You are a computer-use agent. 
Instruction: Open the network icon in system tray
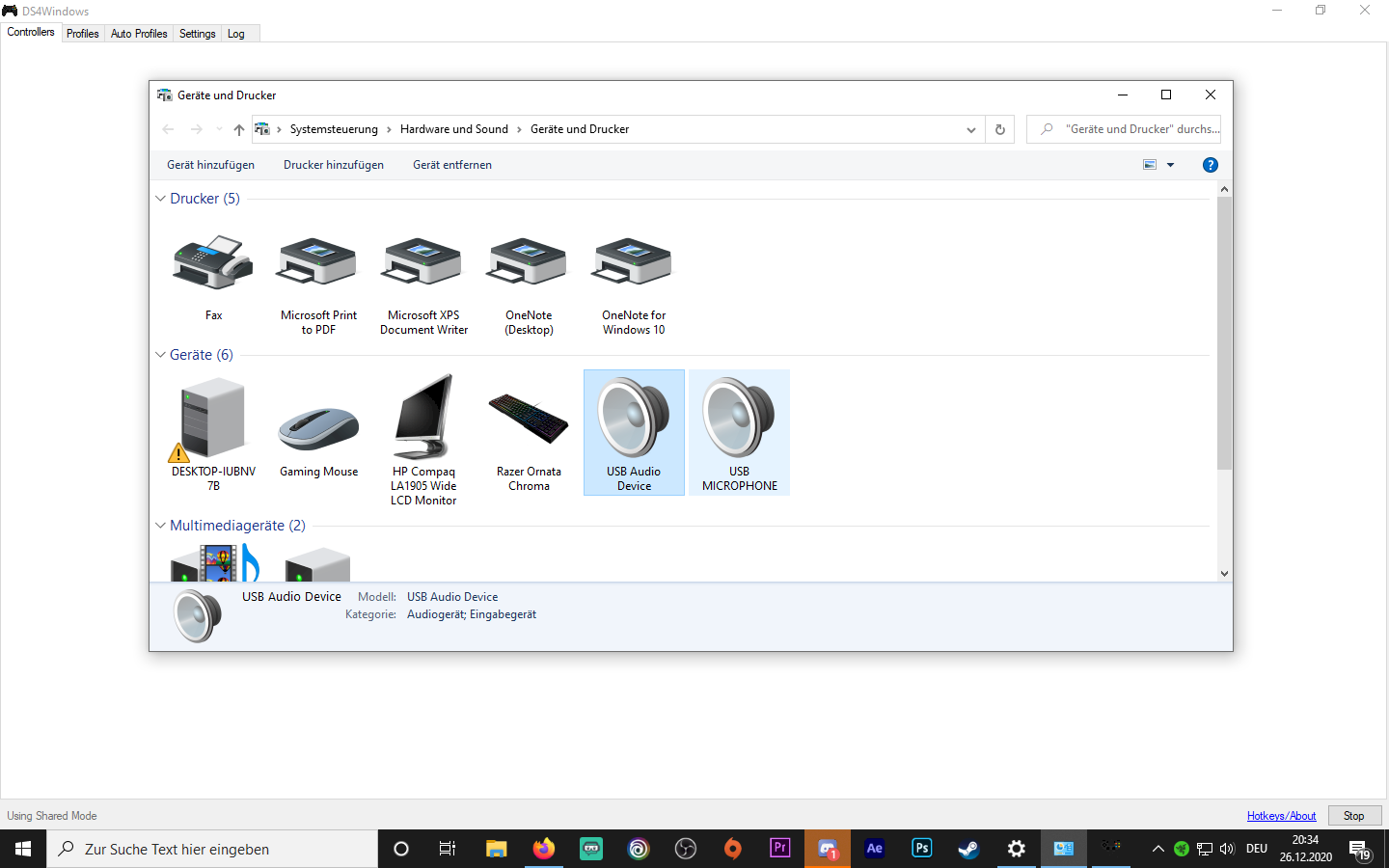(1205, 849)
